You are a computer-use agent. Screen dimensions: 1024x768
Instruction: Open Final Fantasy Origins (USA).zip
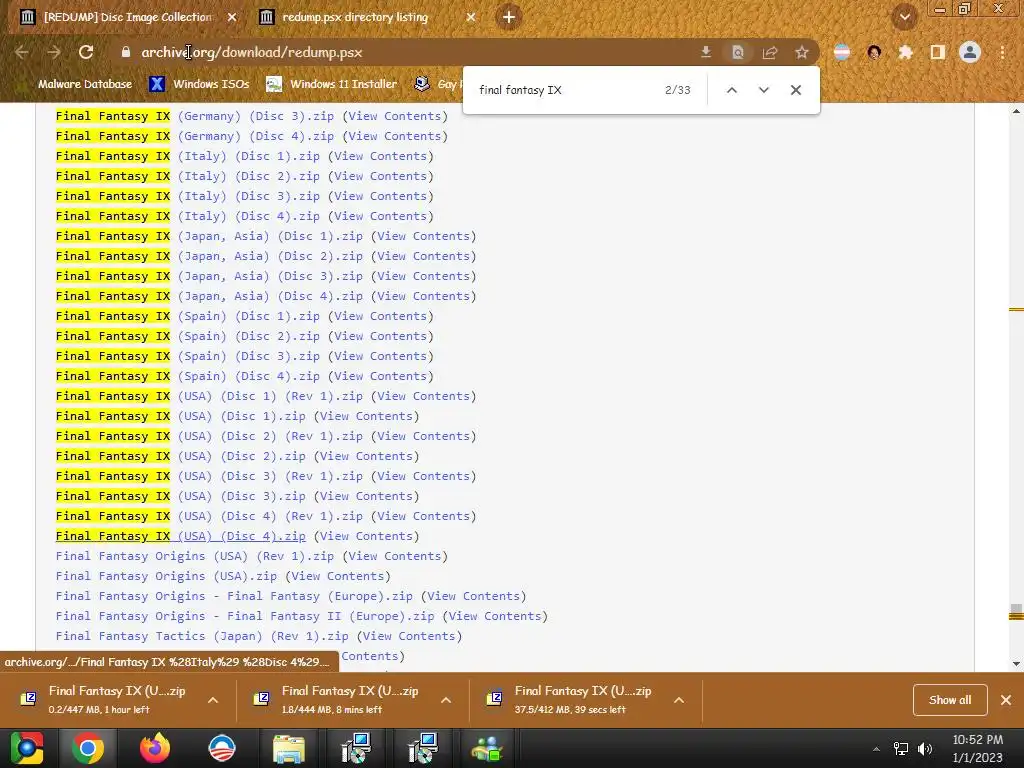166,576
